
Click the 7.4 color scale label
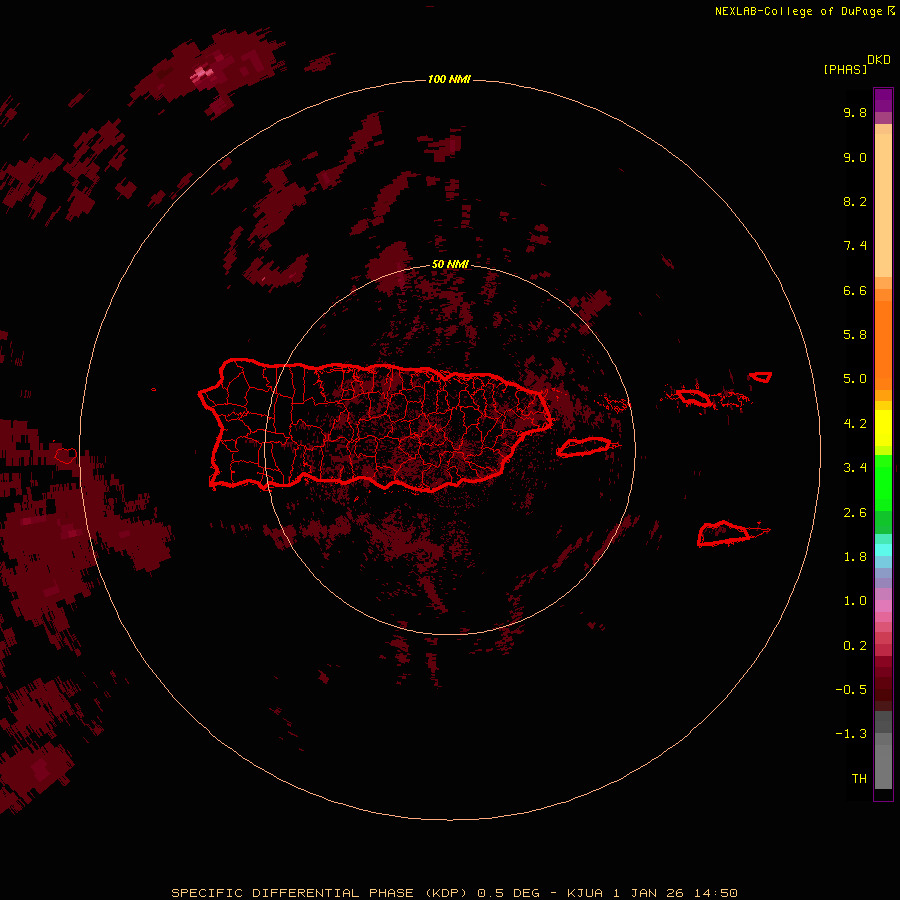click(855, 246)
